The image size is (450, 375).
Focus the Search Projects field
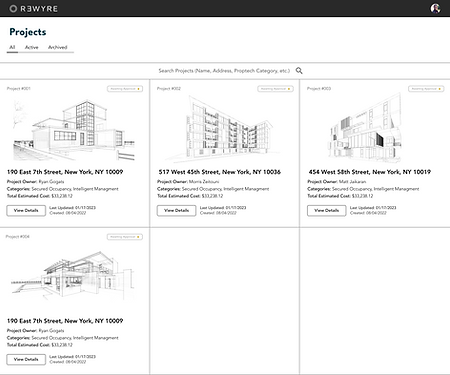pyautogui.click(x=224, y=71)
